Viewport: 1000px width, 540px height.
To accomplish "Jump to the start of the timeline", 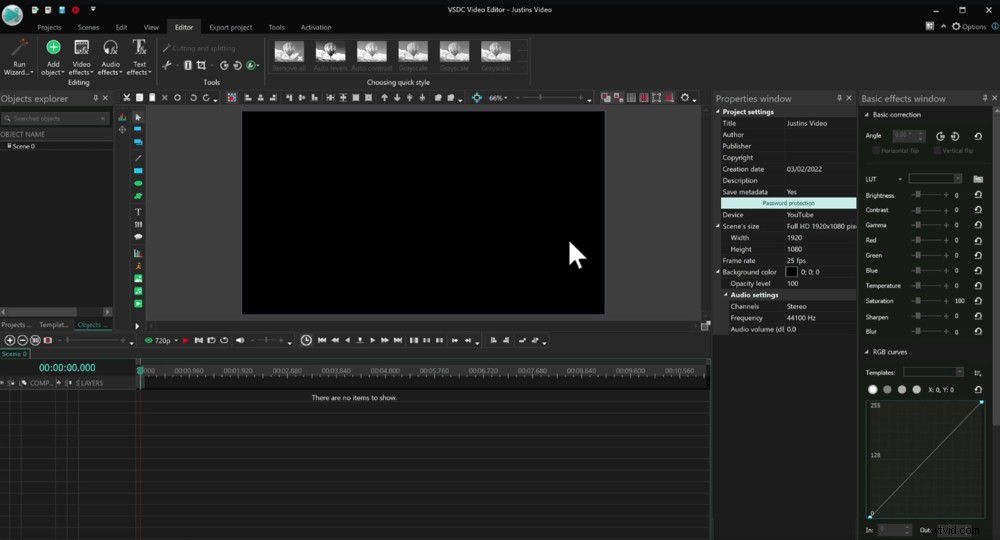I will (x=322, y=340).
